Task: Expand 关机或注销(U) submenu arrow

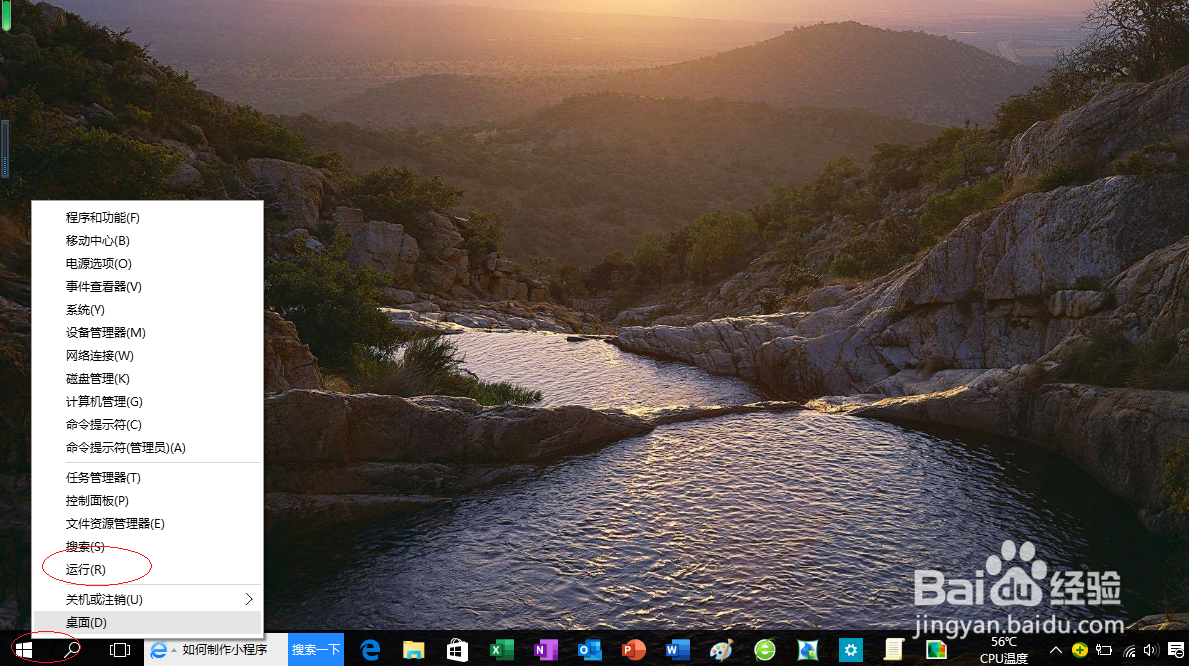Action: pyautogui.click(x=249, y=599)
